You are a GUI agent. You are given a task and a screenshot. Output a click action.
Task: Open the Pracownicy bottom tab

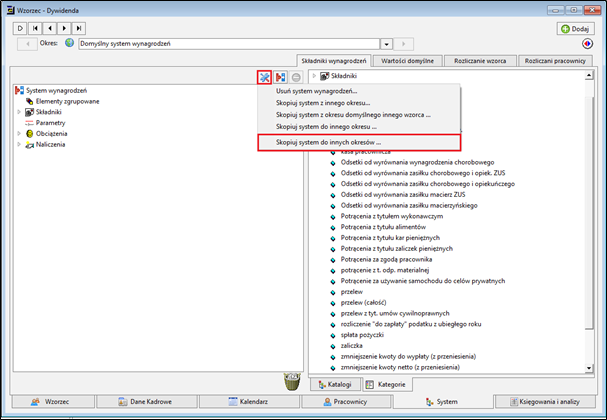click(x=346, y=401)
